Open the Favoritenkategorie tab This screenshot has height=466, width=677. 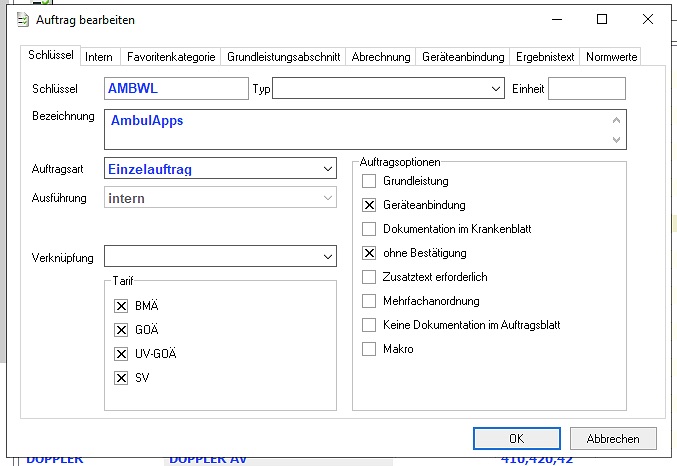[x=170, y=57]
